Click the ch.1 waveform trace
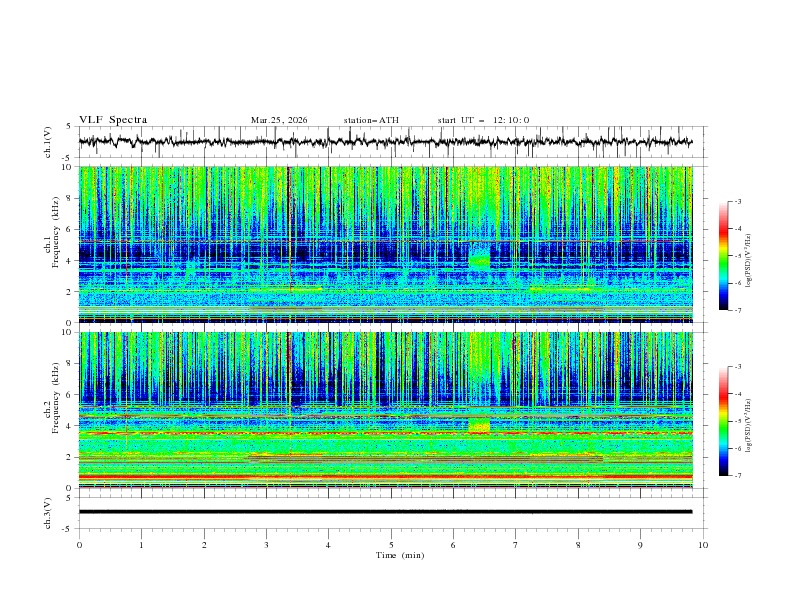 385,141
